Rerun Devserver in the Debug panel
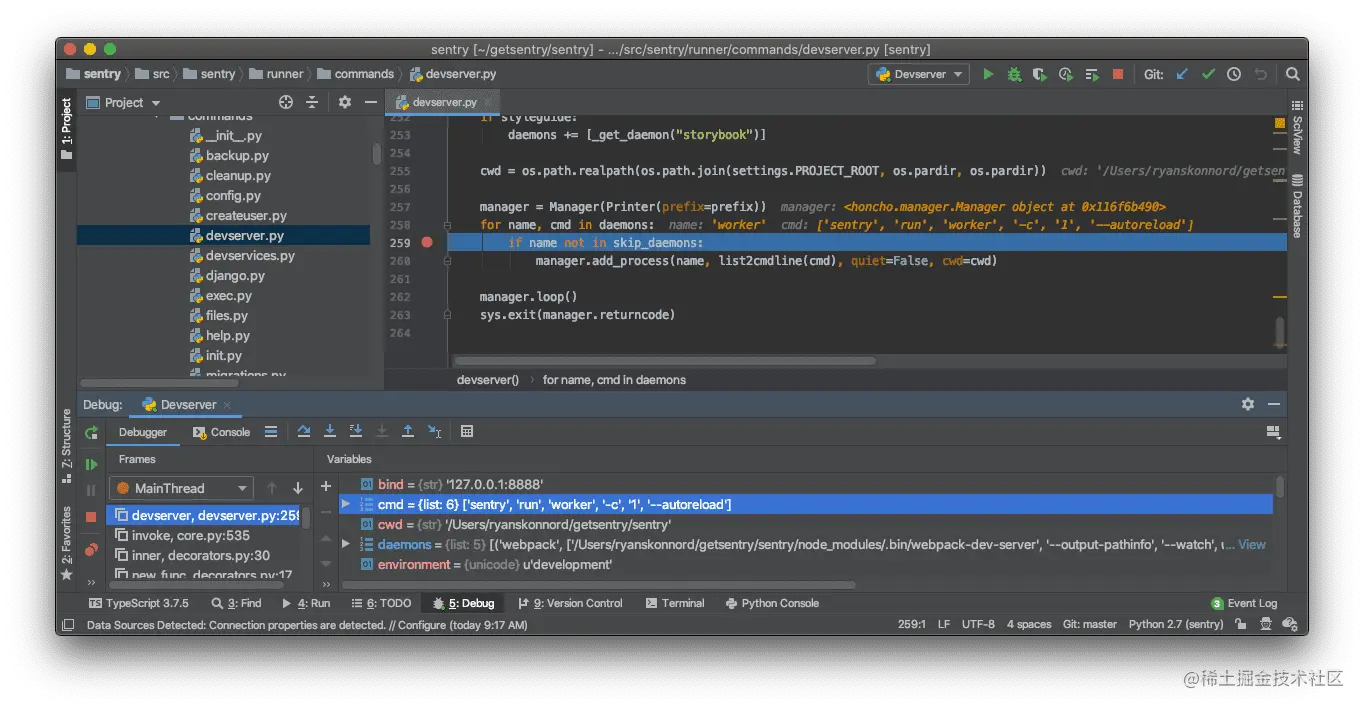The height and width of the screenshot is (709, 1364). click(91, 433)
